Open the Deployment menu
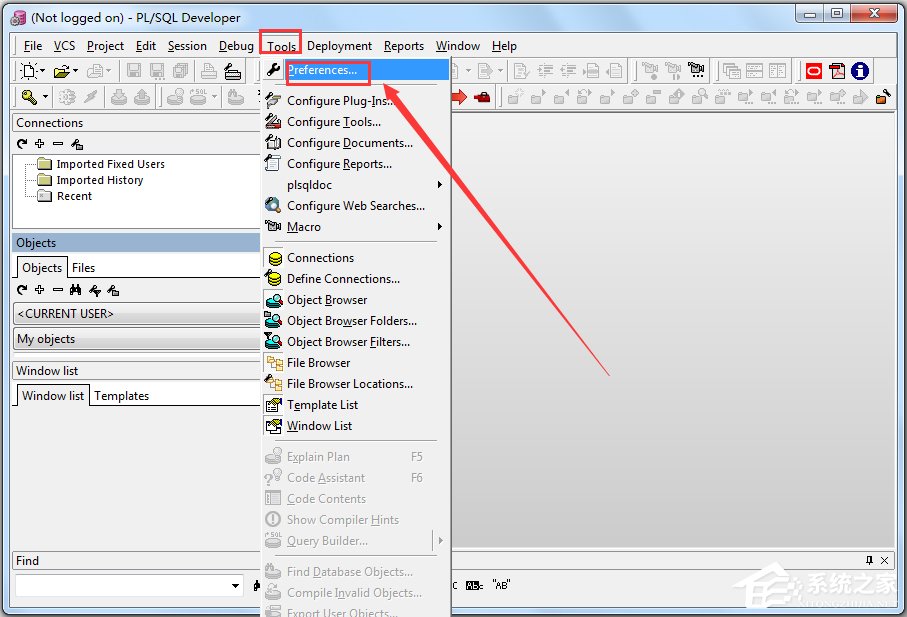The height and width of the screenshot is (617, 907). pyautogui.click(x=339, y=46)
